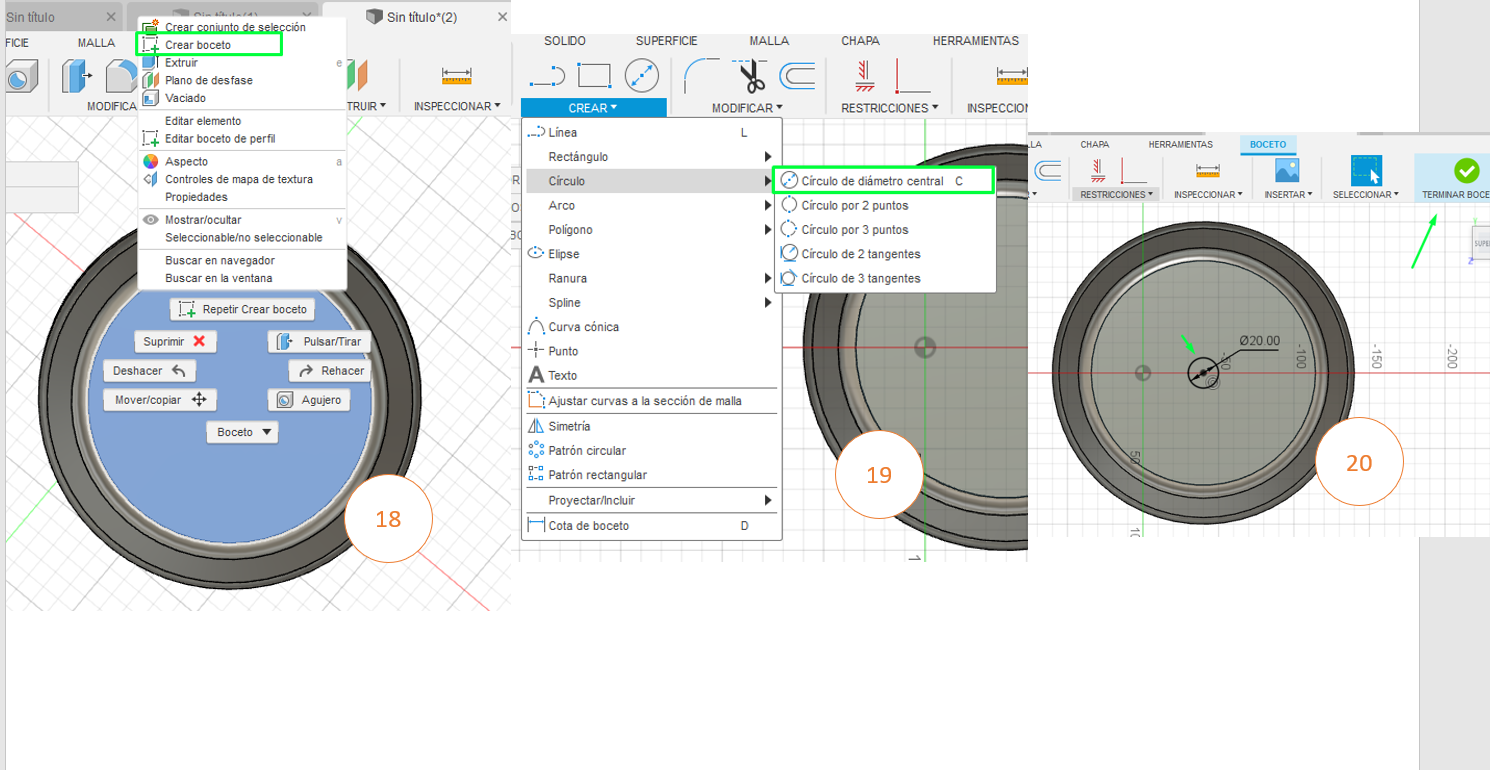Click the Pulsar/Tirar button
Screen dimensions: 1490x770
tap(318, 341)
